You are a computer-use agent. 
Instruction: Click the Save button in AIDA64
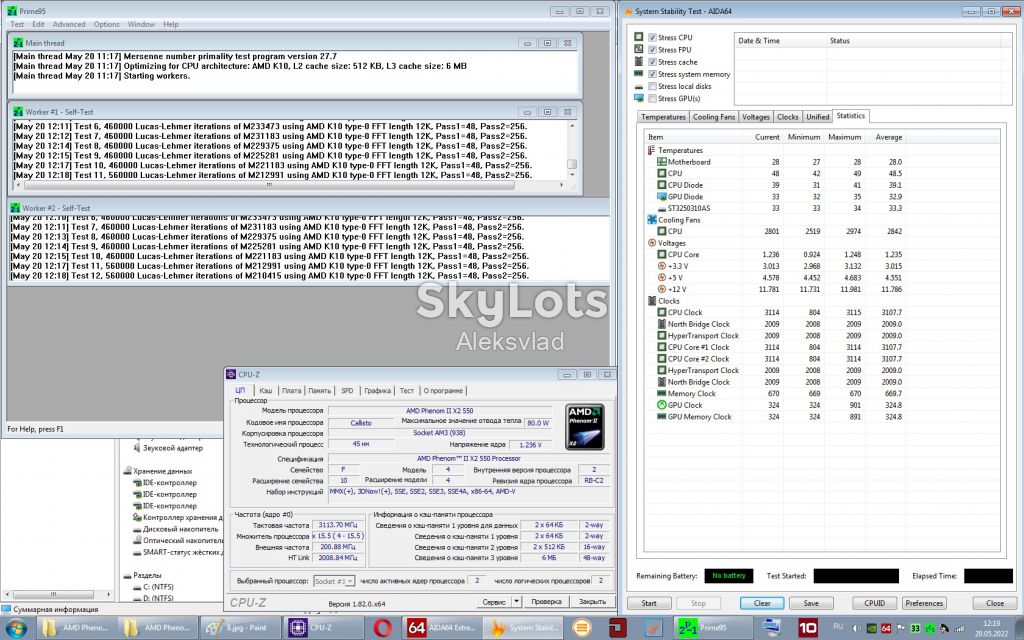(x=811, y=603)
